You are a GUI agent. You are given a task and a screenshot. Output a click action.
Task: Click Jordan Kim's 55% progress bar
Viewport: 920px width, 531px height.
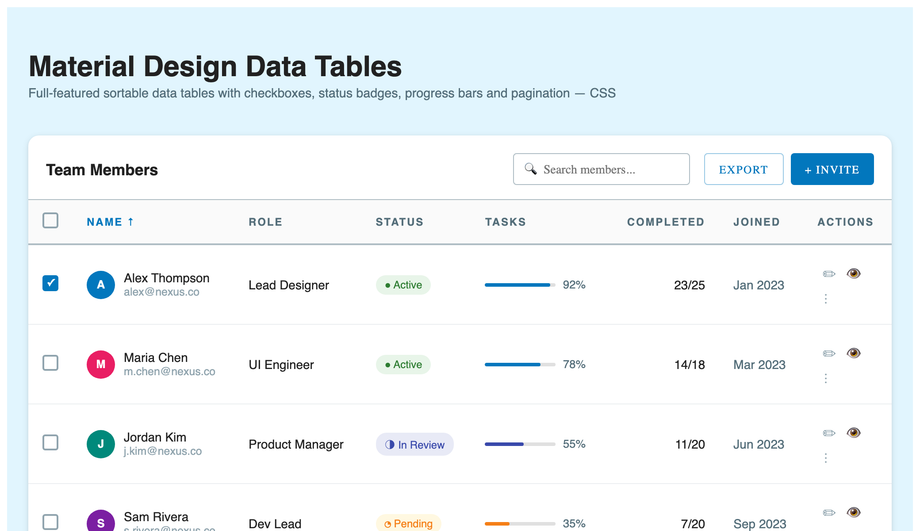coord(520,444)
